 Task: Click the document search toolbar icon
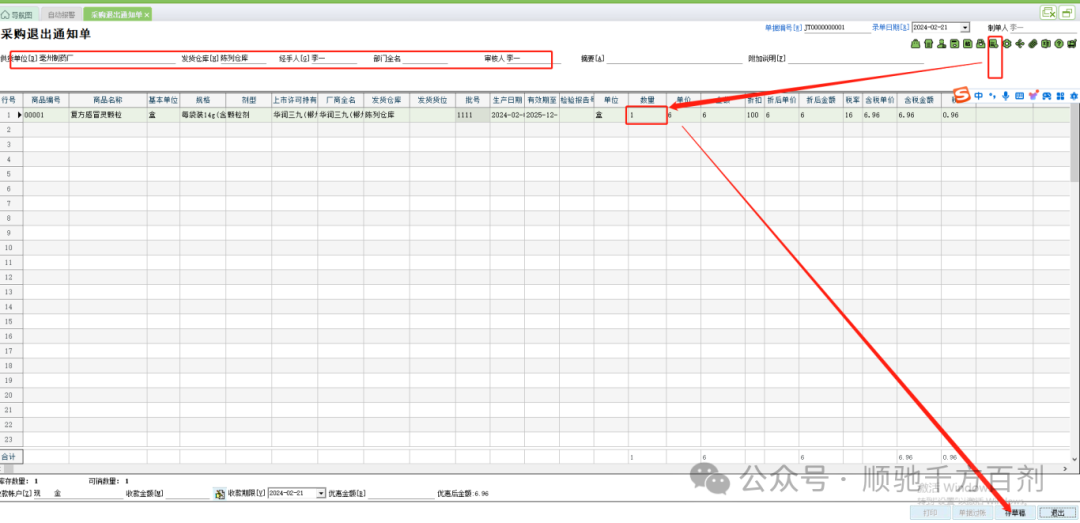pyautogui.click(x=993, y=44)
